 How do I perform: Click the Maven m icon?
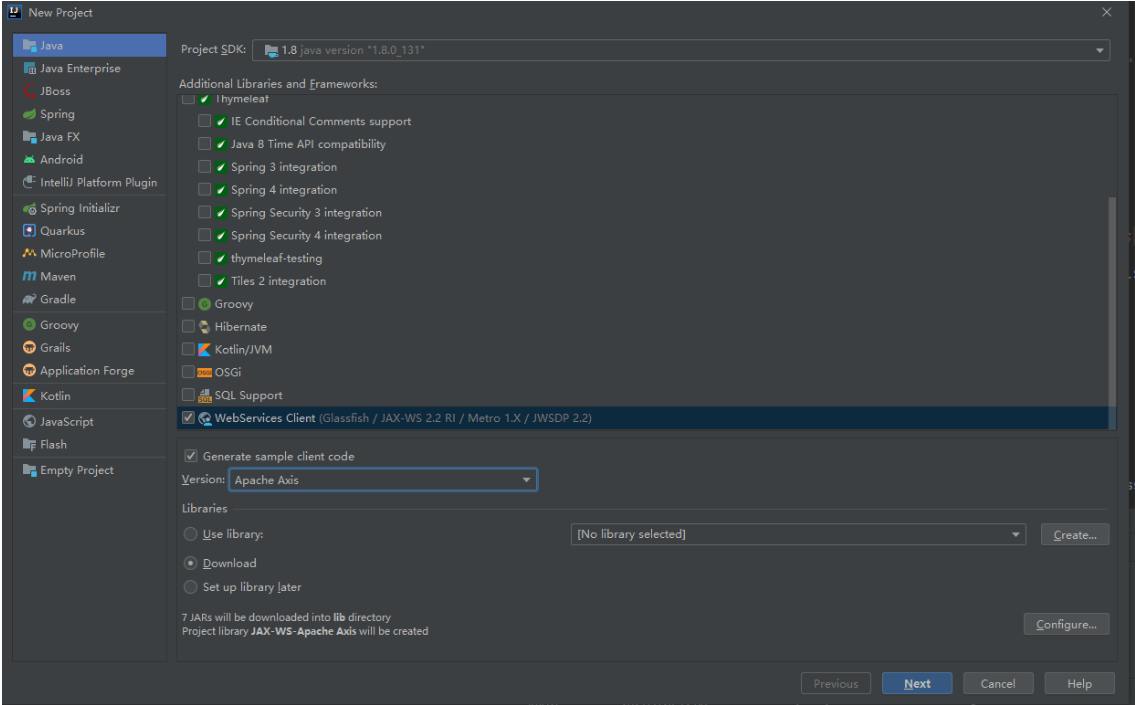(x=29, y=276)
